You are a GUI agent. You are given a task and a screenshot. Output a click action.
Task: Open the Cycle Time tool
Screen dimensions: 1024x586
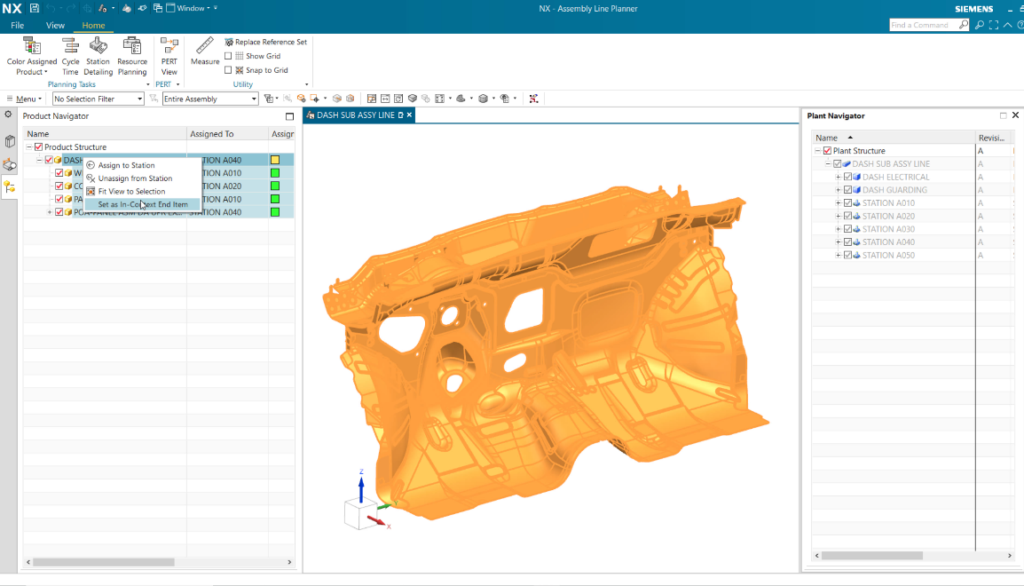click(70, 56)
